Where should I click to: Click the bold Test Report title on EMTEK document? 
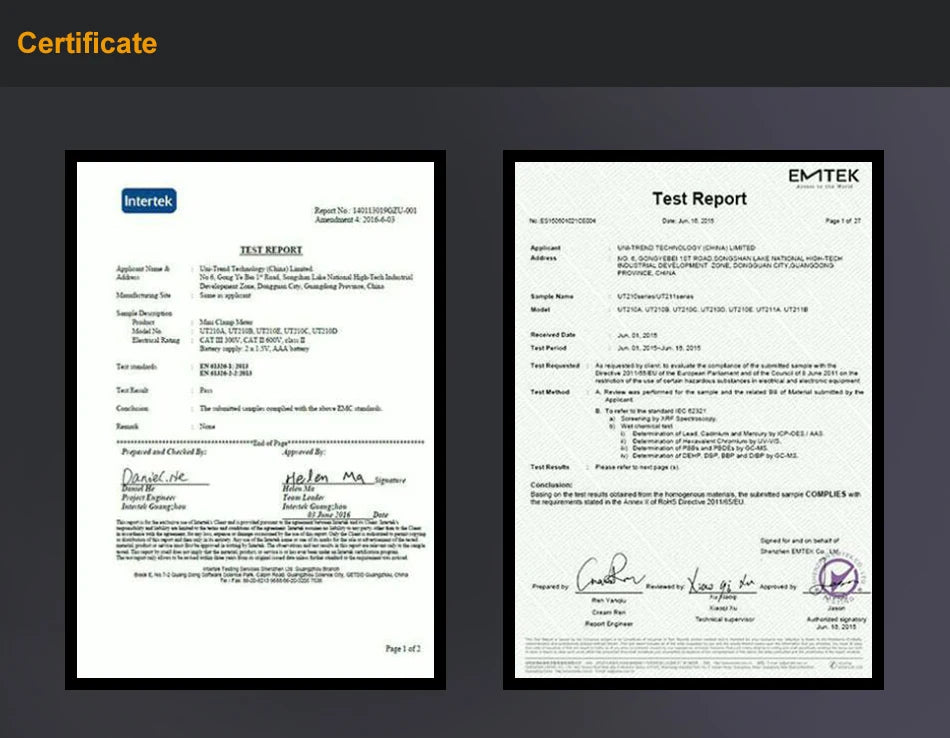pos(699,199)
